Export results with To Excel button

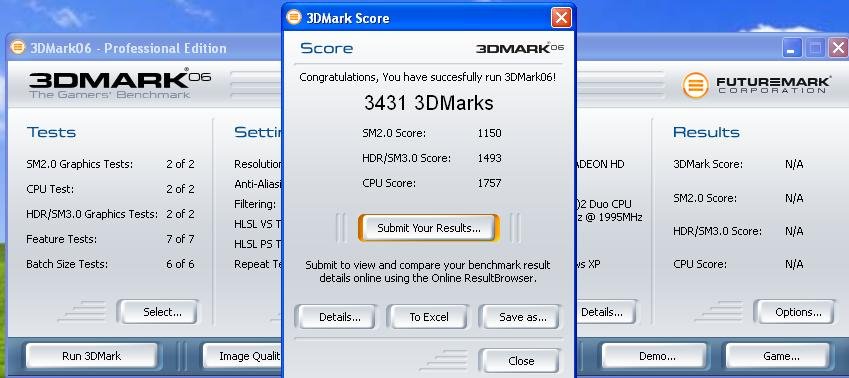tap(428, 317)
